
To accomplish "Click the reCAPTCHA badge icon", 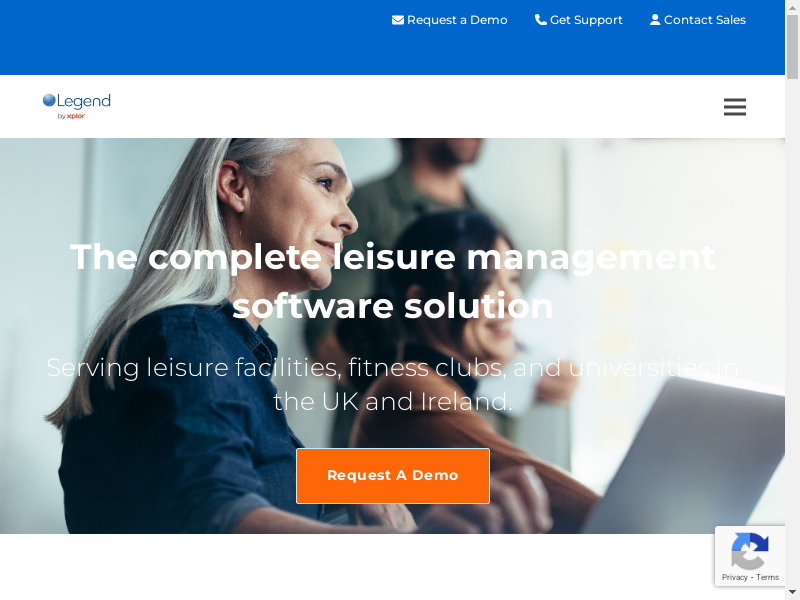I will (749, 551).
